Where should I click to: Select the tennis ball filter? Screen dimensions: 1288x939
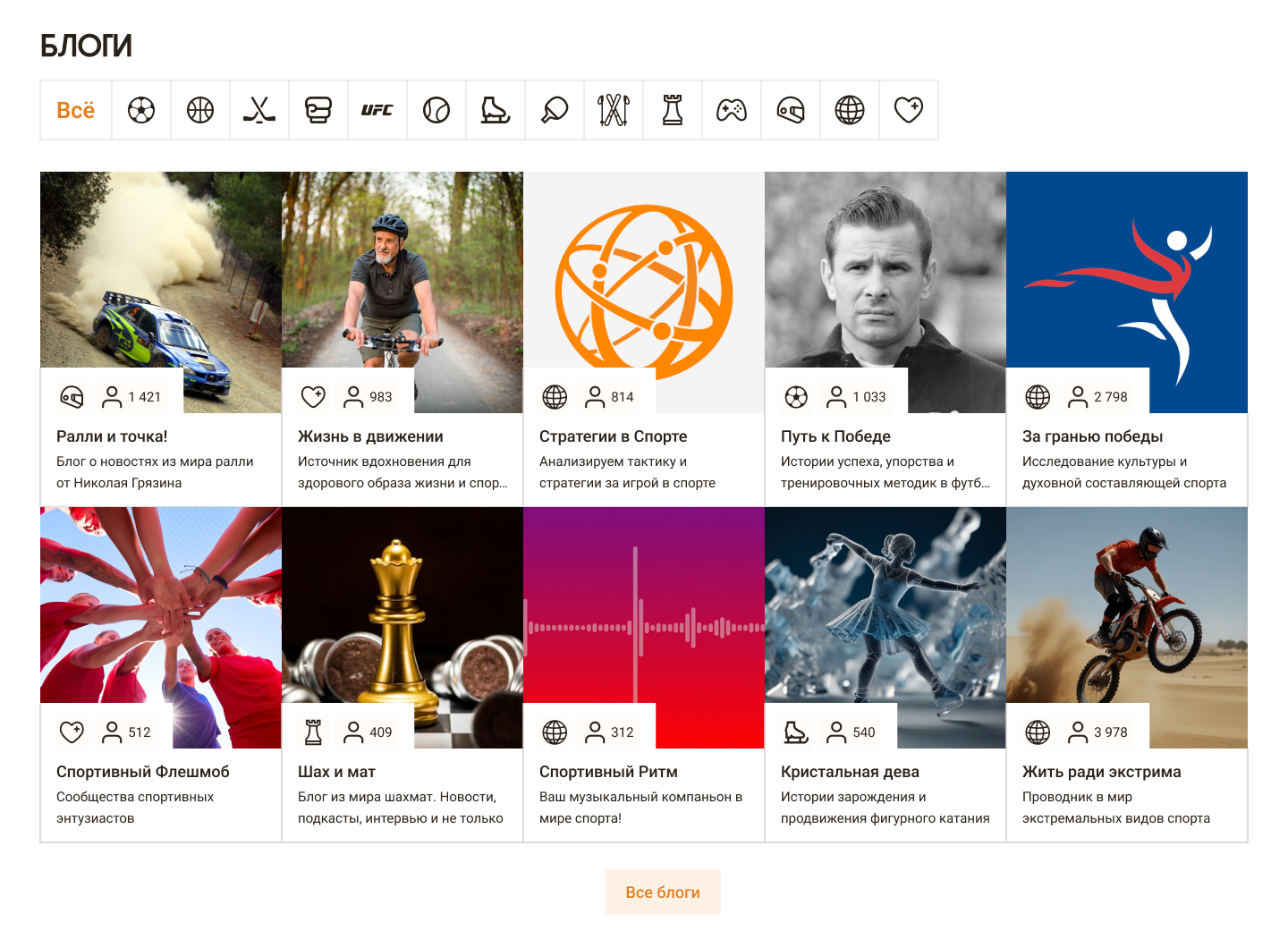(x=436, y=110)
